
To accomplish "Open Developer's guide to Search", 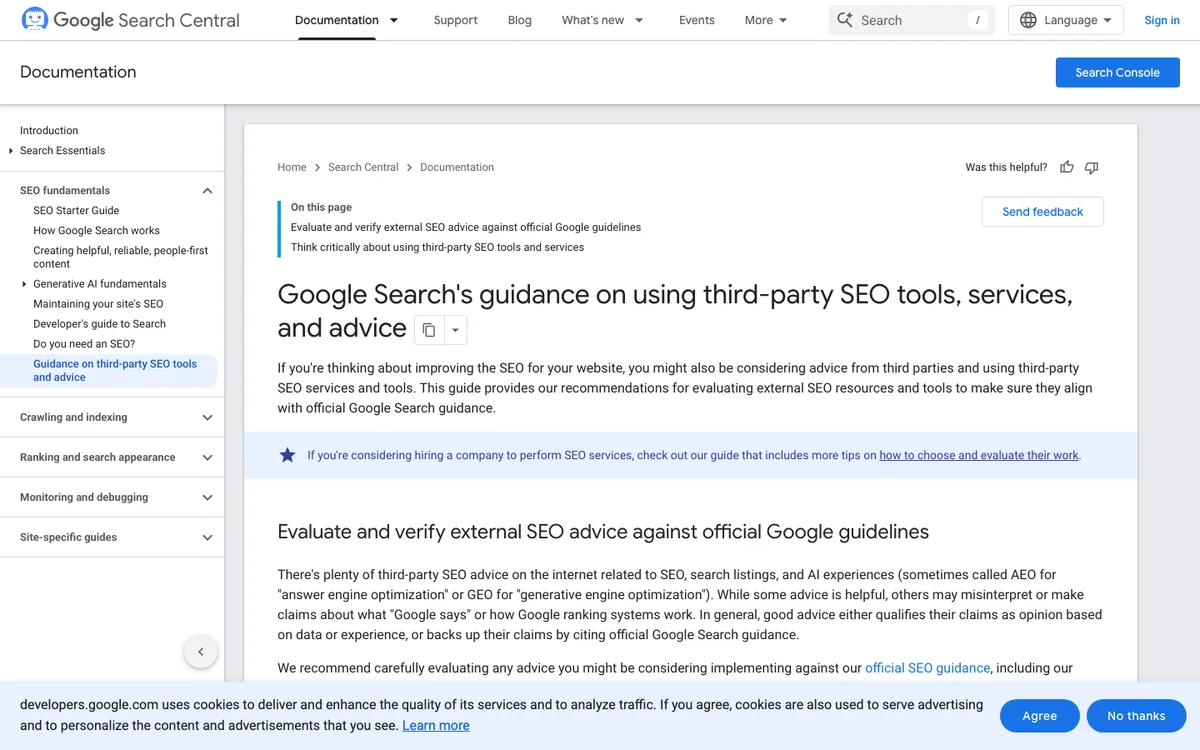I will (x=99, y=324).
